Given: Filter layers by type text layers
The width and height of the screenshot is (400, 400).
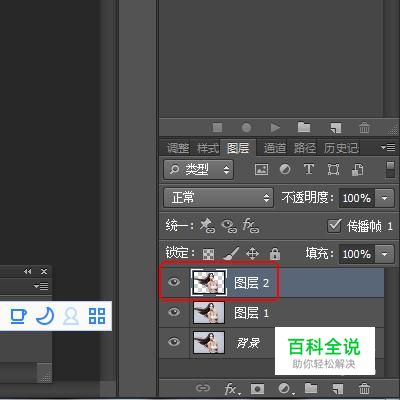Looking at the screenshot, I should [309, 169].
